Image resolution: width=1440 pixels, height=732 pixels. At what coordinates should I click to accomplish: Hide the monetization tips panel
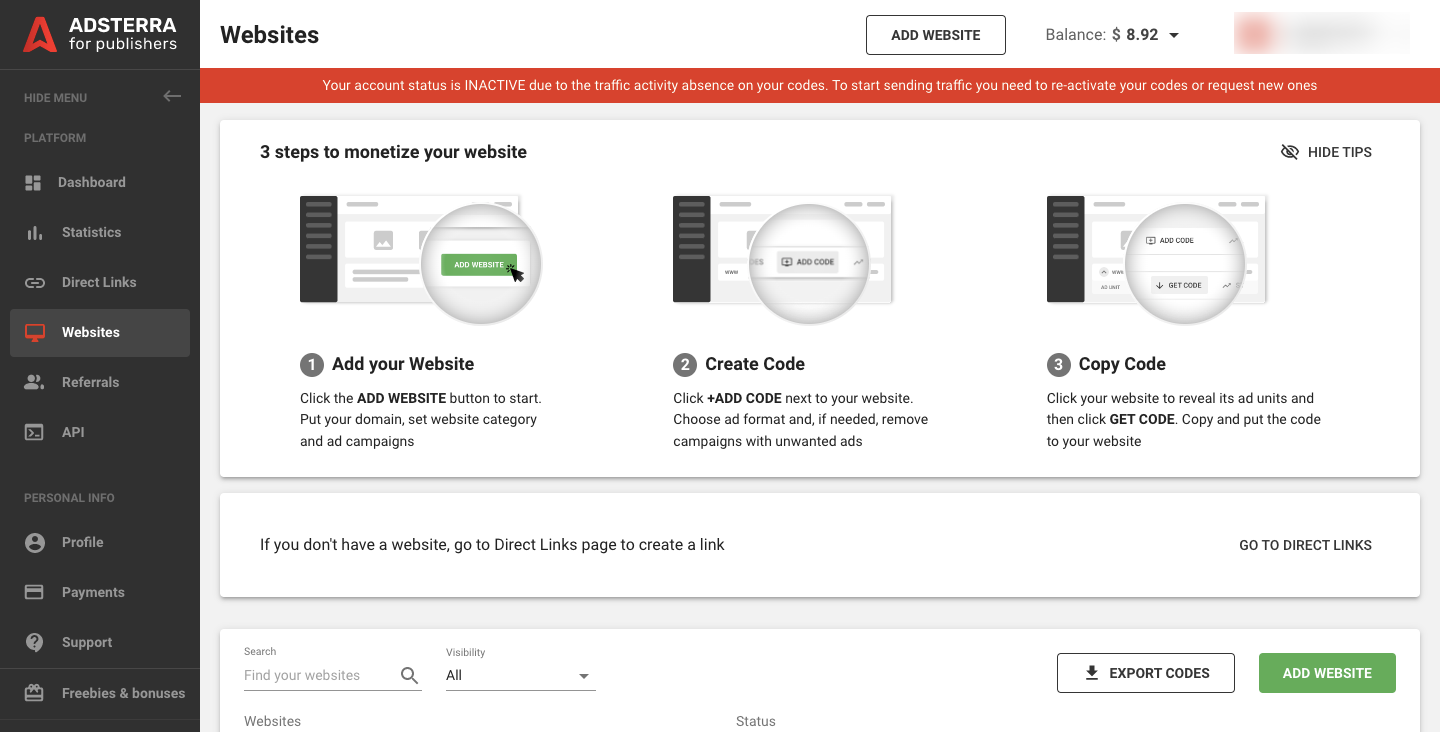(1327, 152)
